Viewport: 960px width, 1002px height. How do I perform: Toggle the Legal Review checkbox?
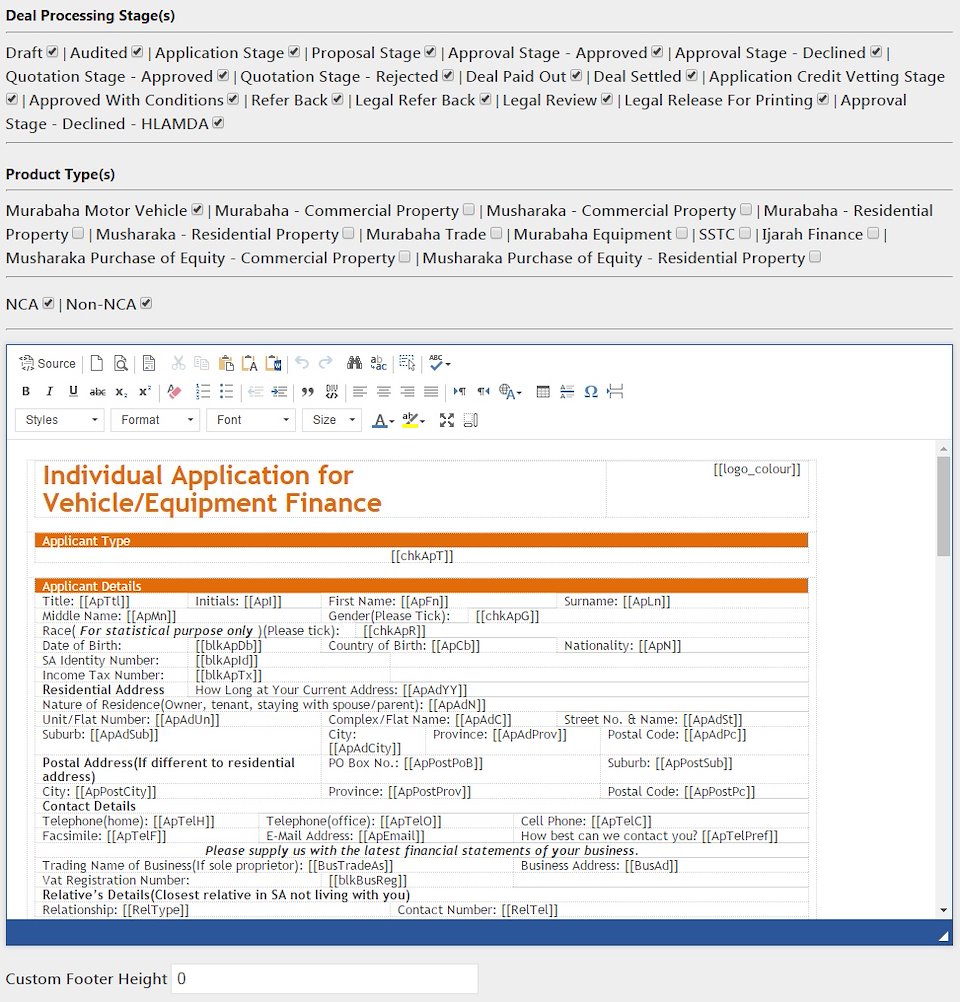607,99
